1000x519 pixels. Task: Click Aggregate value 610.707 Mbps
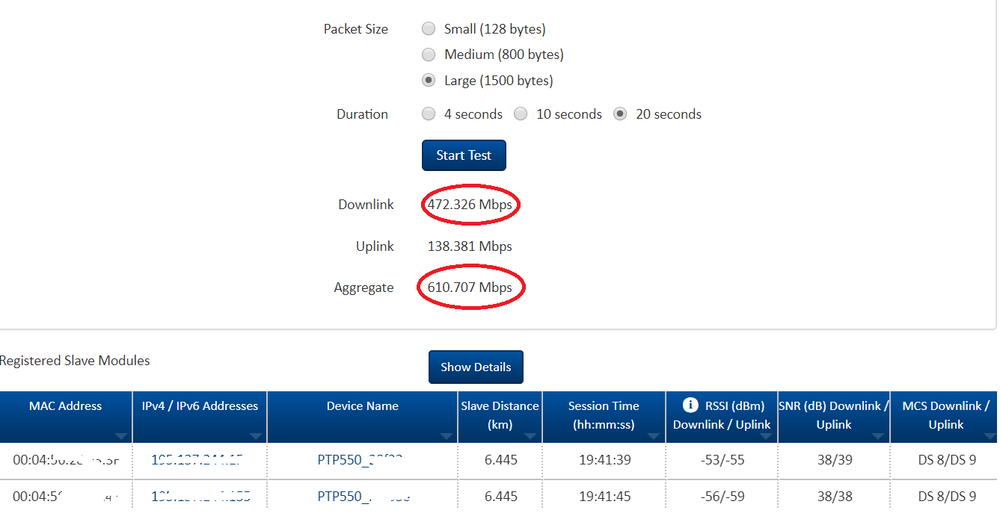coord(470,288)
